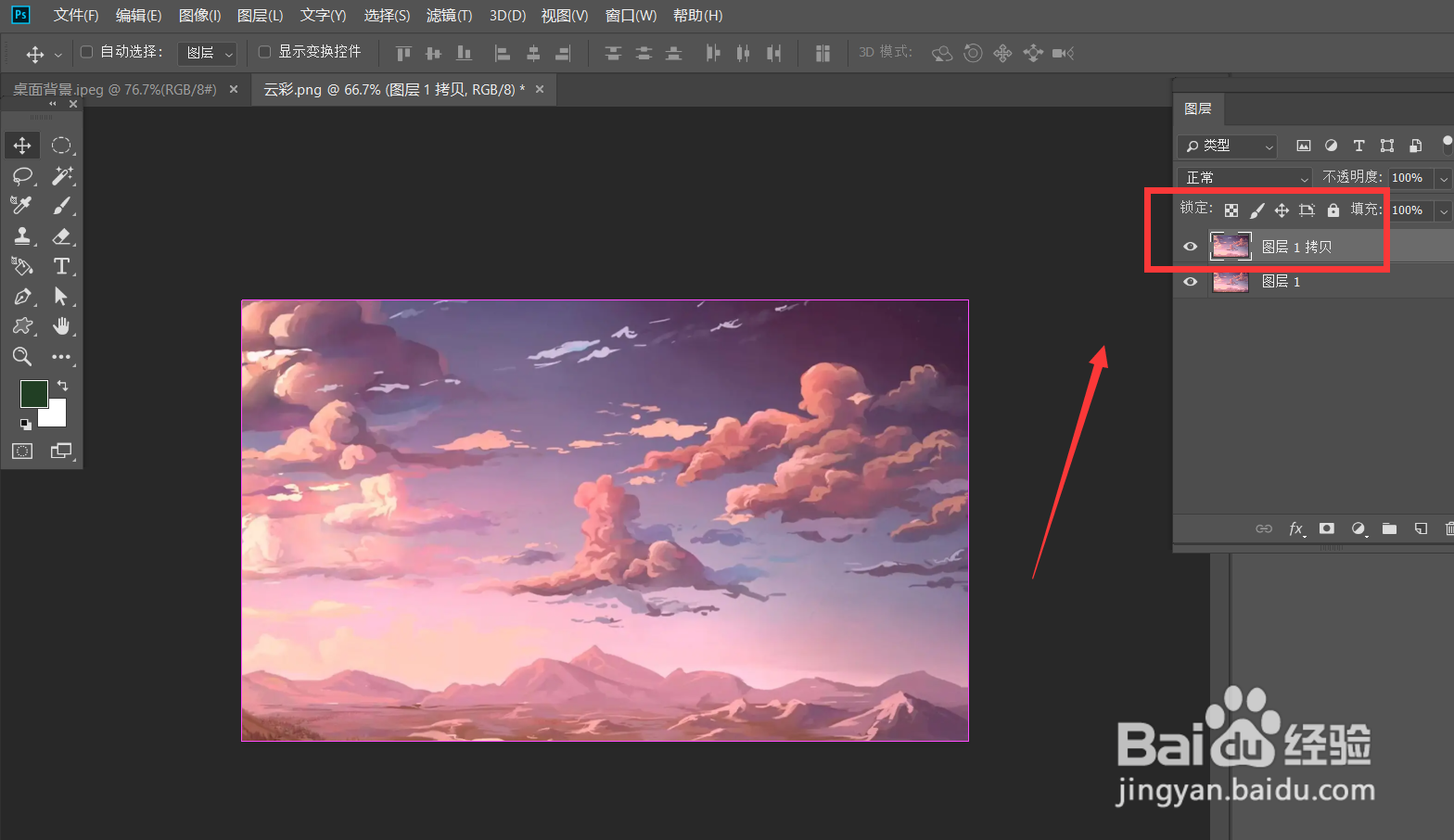Toggle prevent artboard auto-nesting lock

1307,210
